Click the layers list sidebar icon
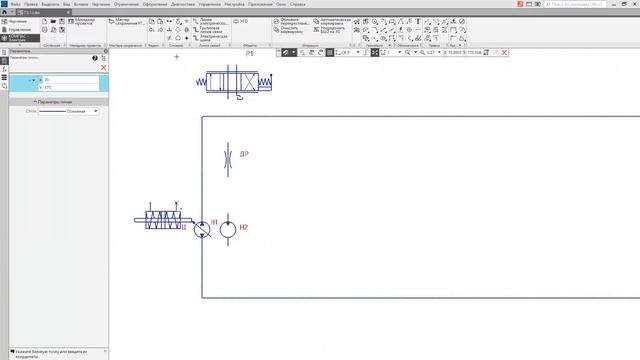Viewport: 640px width, 360px height. (4, 77)
